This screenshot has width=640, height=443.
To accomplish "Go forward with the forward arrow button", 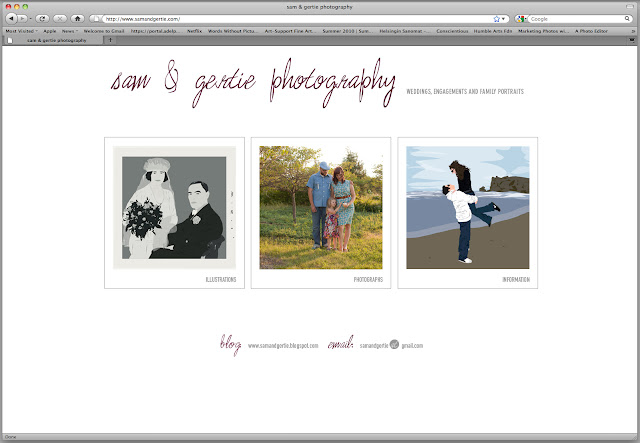I will [x=22, y=18].
